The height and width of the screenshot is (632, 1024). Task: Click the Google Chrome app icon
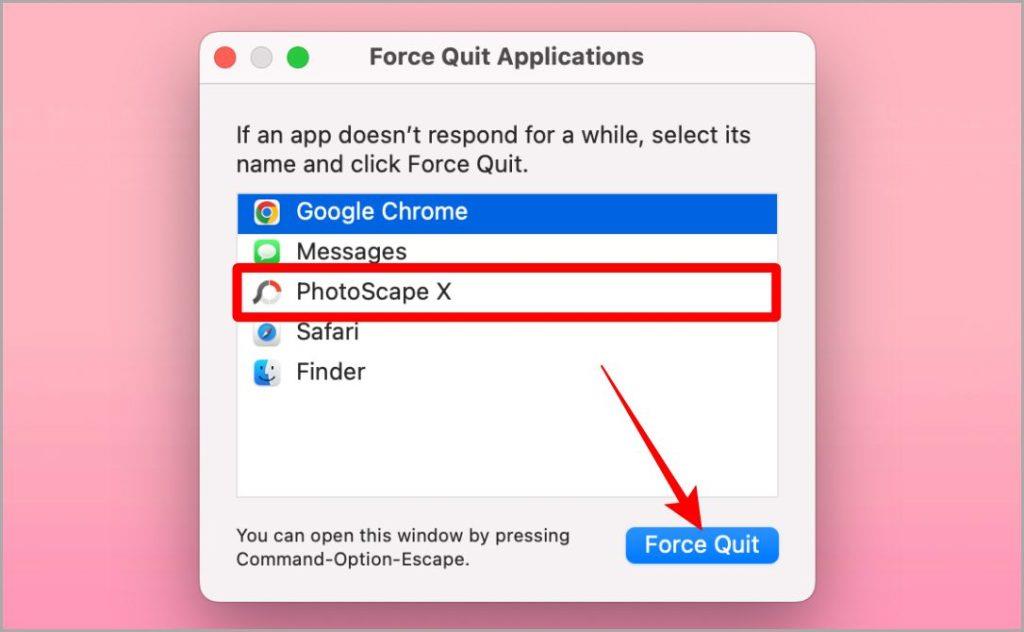coord(266,212)
